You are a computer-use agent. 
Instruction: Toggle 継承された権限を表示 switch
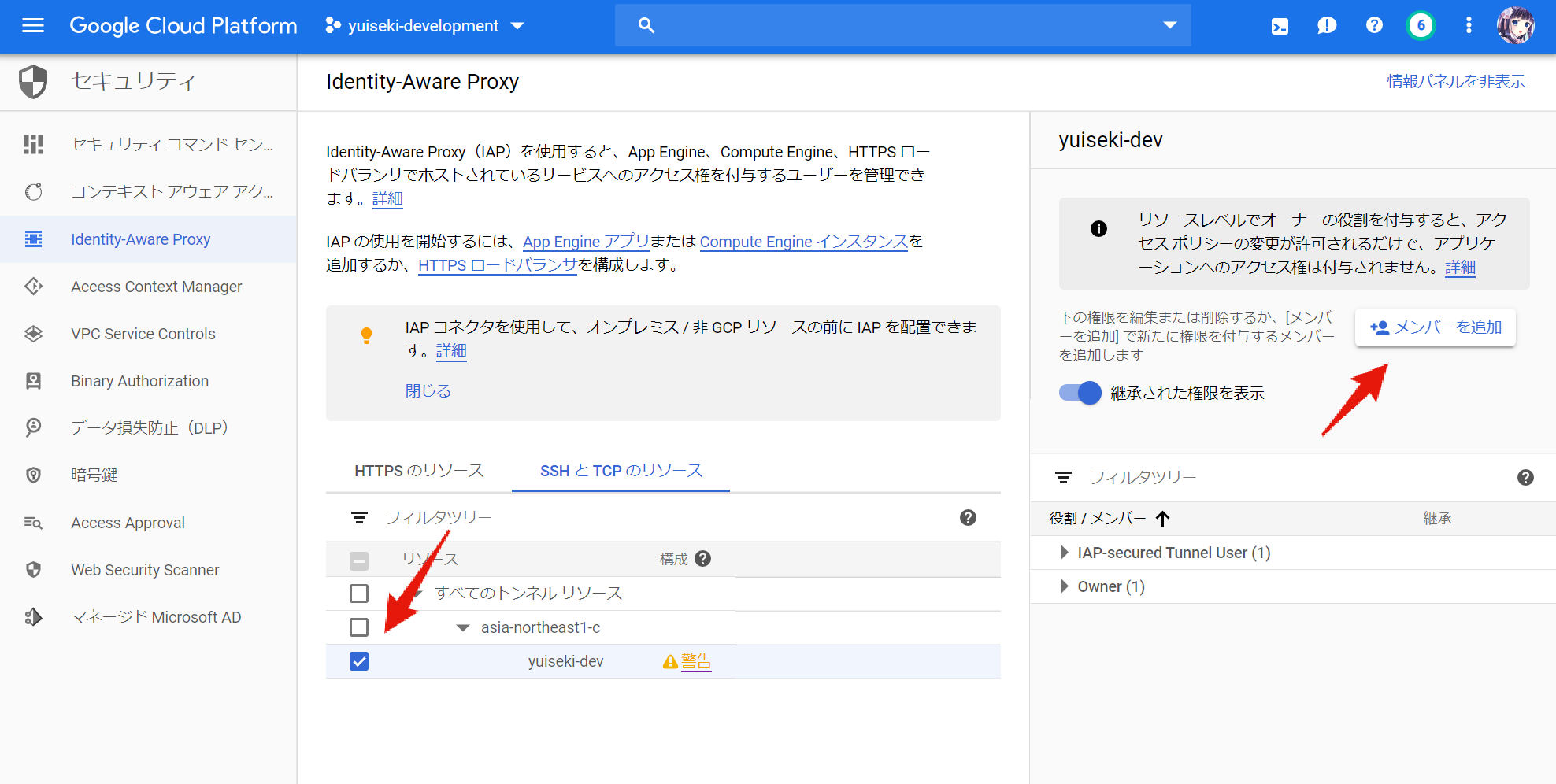1080,393
